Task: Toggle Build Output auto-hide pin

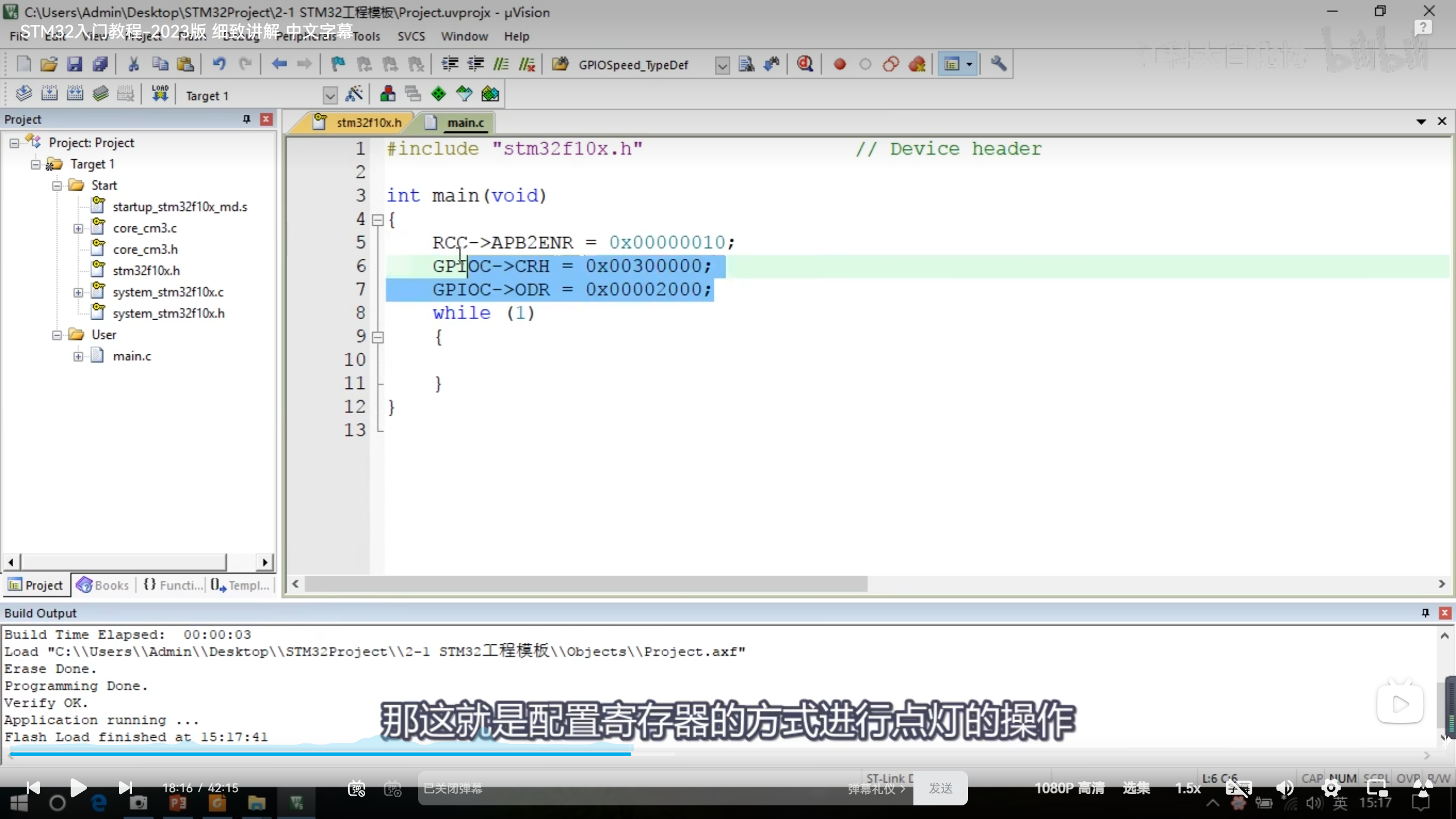Action: (x=1425, y=613)
